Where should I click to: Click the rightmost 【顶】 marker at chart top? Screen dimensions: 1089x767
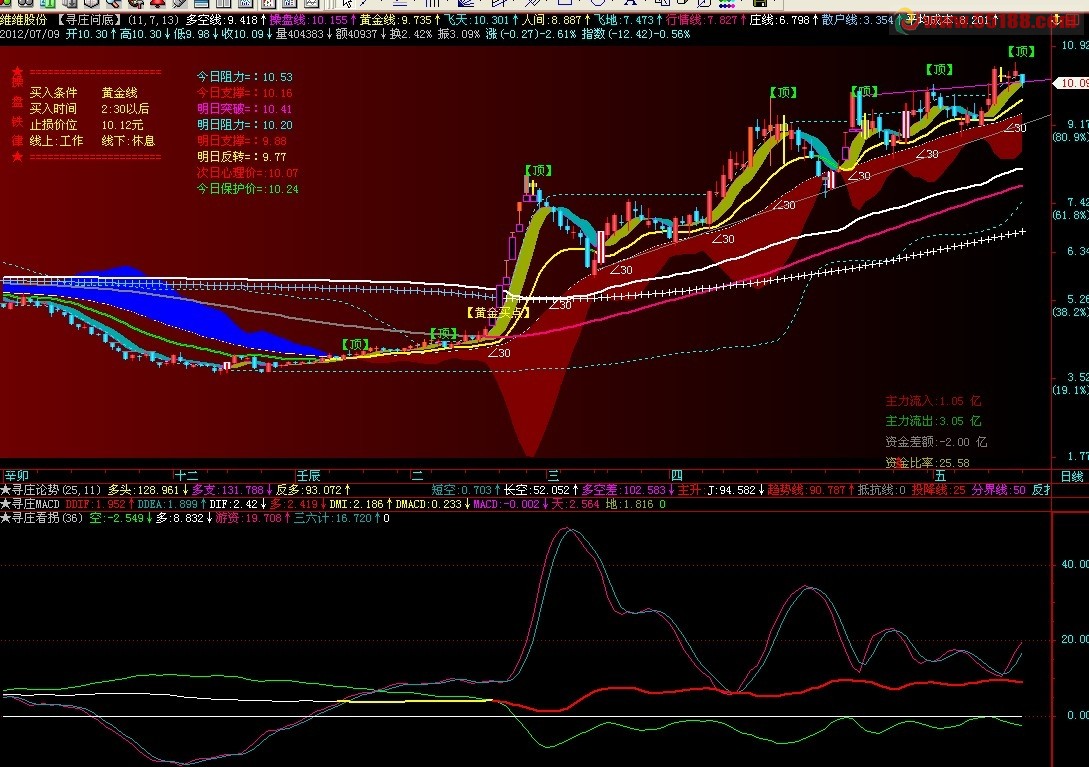point(1021,51)
